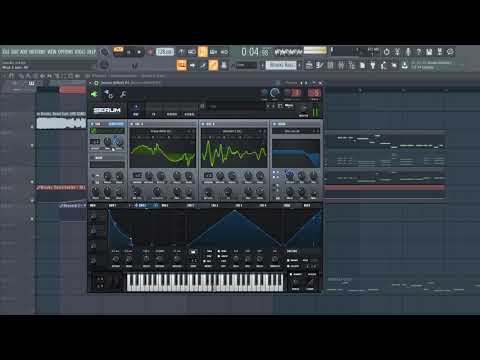Open the wrench troubleshooting icon in wrapper

(x=123, y=94)
